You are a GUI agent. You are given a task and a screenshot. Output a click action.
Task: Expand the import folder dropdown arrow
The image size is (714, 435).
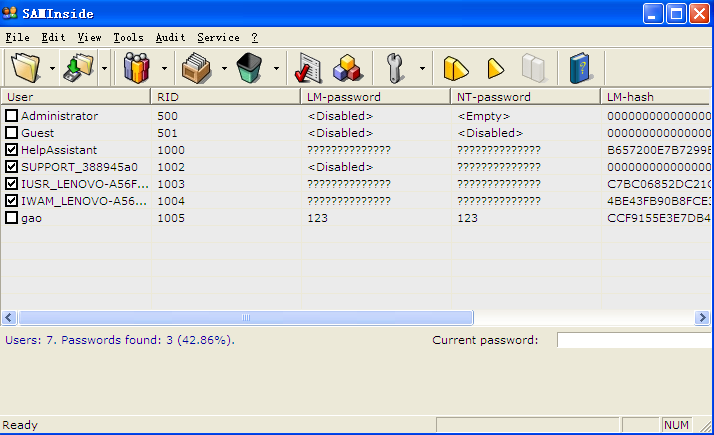pos(104,68)
